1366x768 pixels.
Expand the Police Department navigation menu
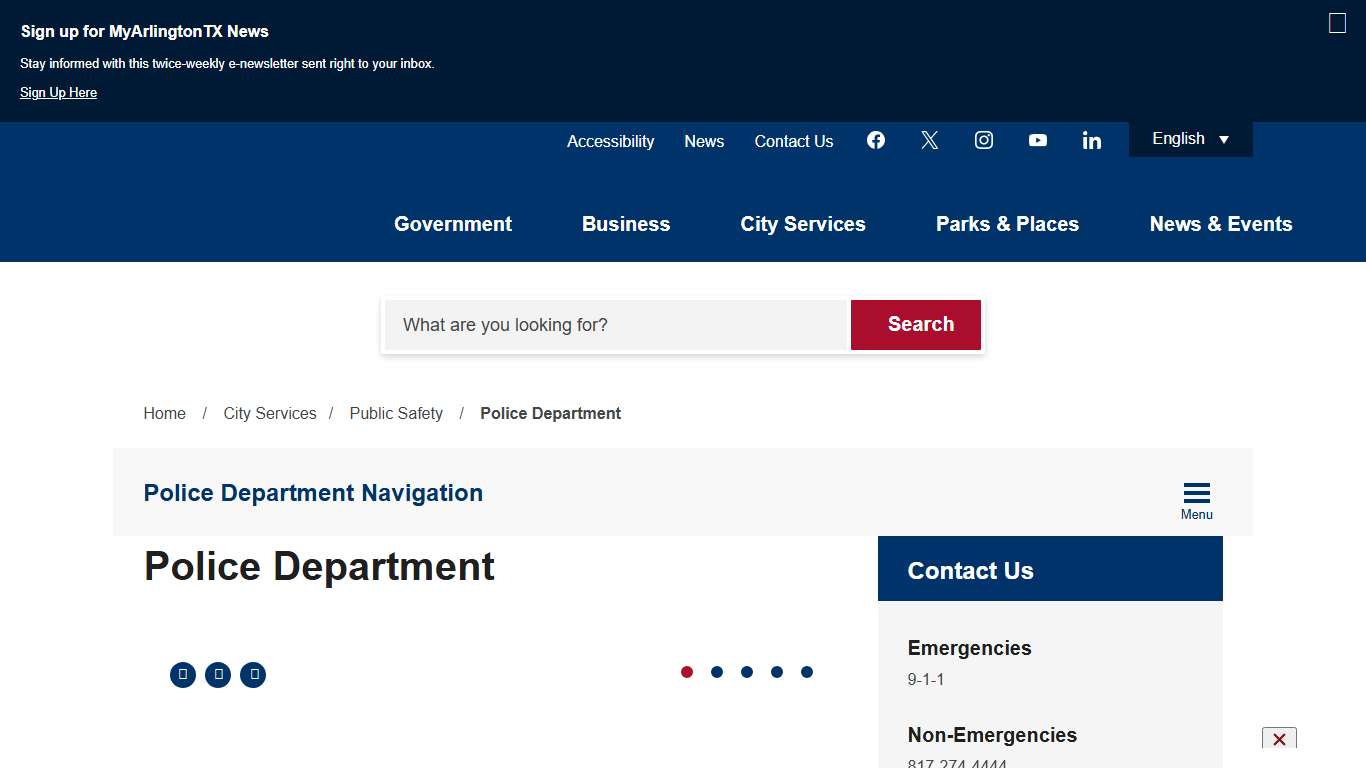pos(1196,499)
